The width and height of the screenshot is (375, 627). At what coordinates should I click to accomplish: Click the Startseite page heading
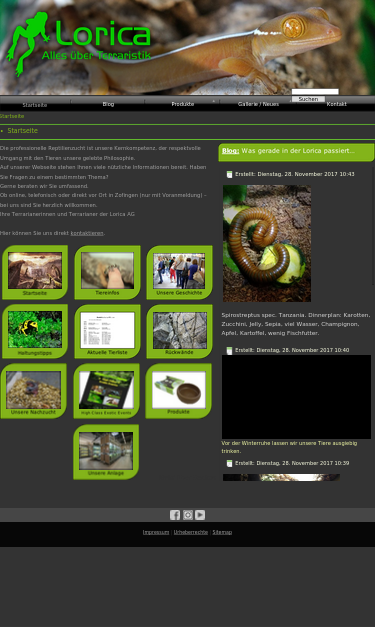22,131
